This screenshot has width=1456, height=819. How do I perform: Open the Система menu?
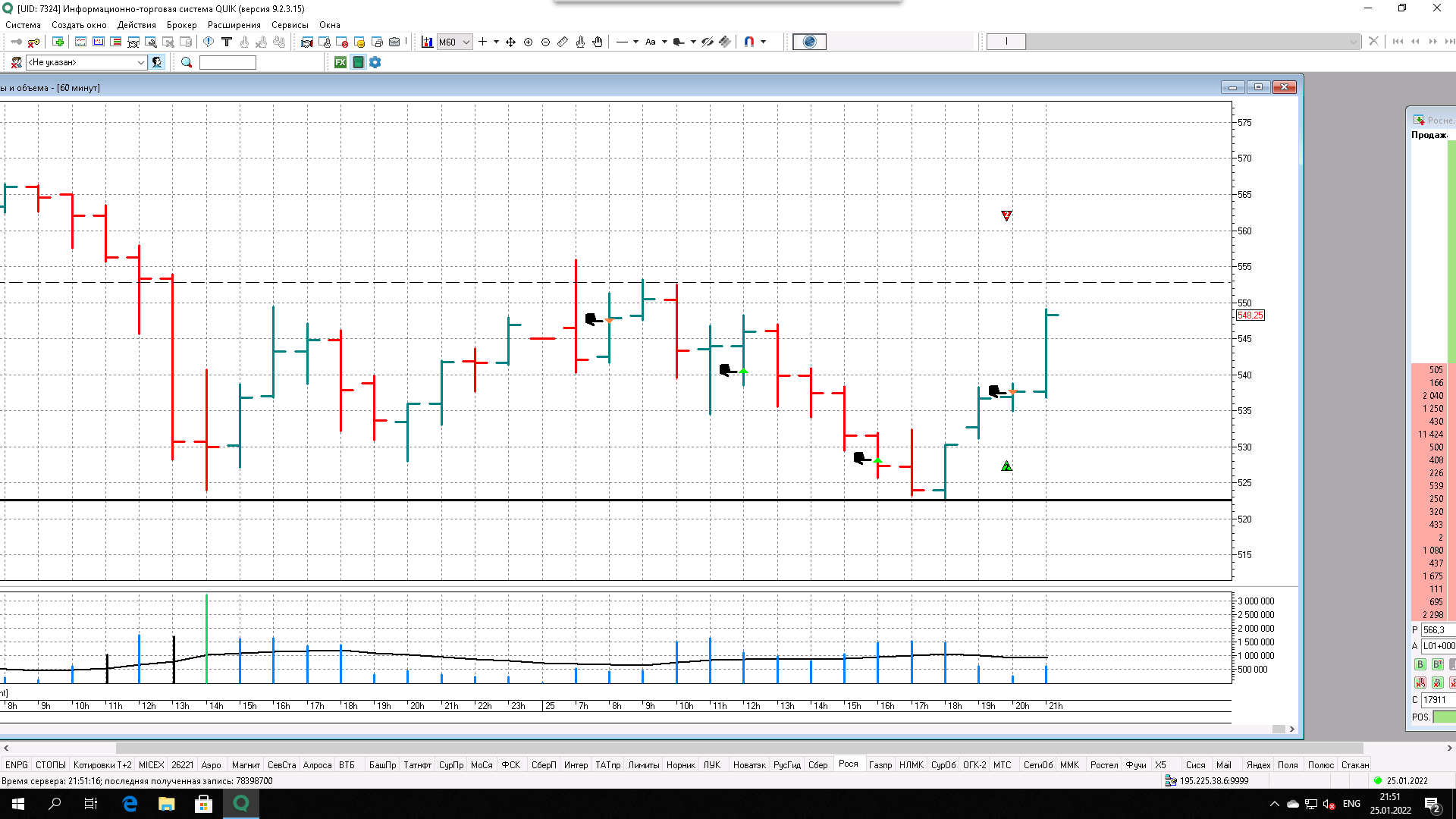pyautogui.click(x=24, y=25)
